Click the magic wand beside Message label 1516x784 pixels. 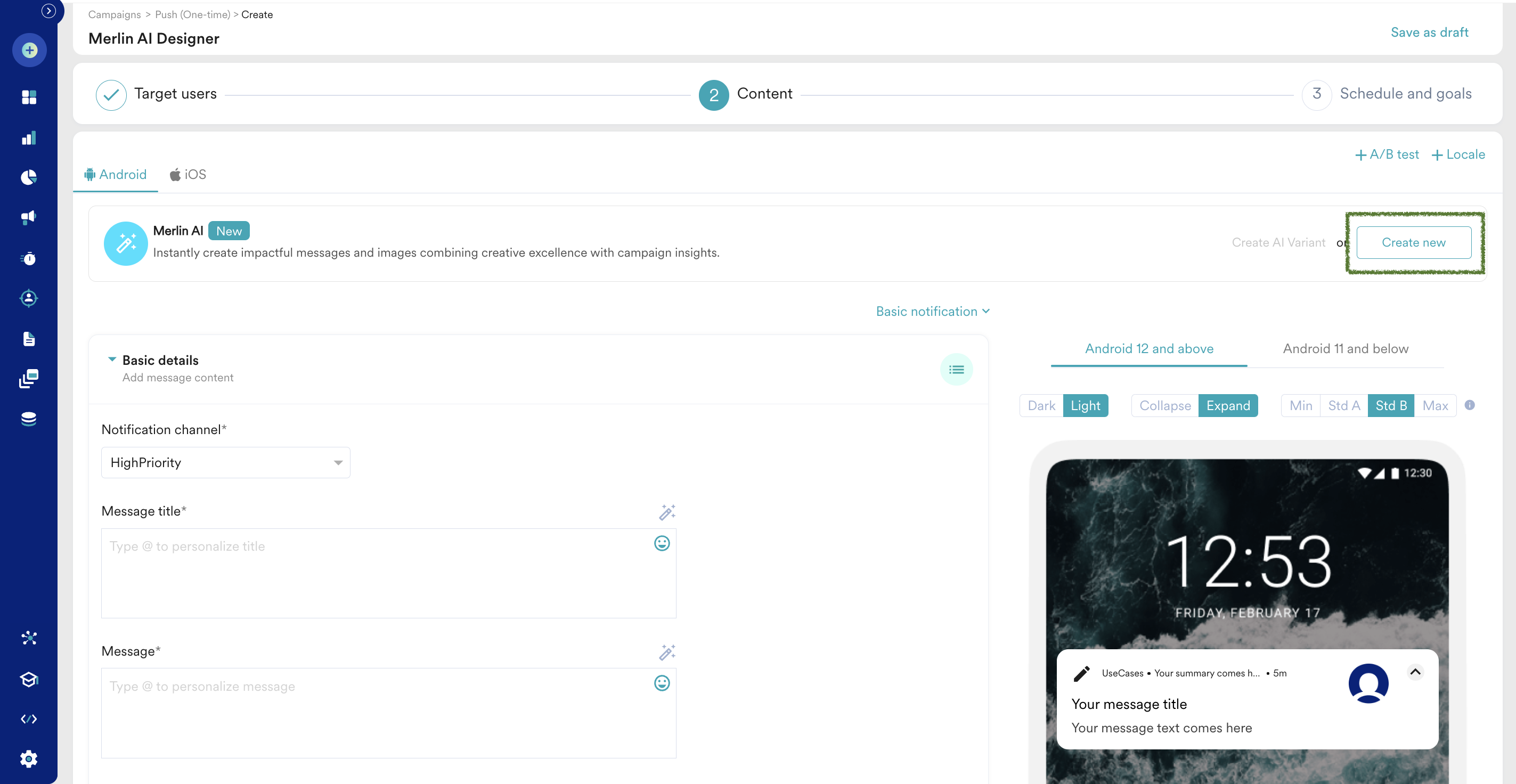(x=667, y=652)
